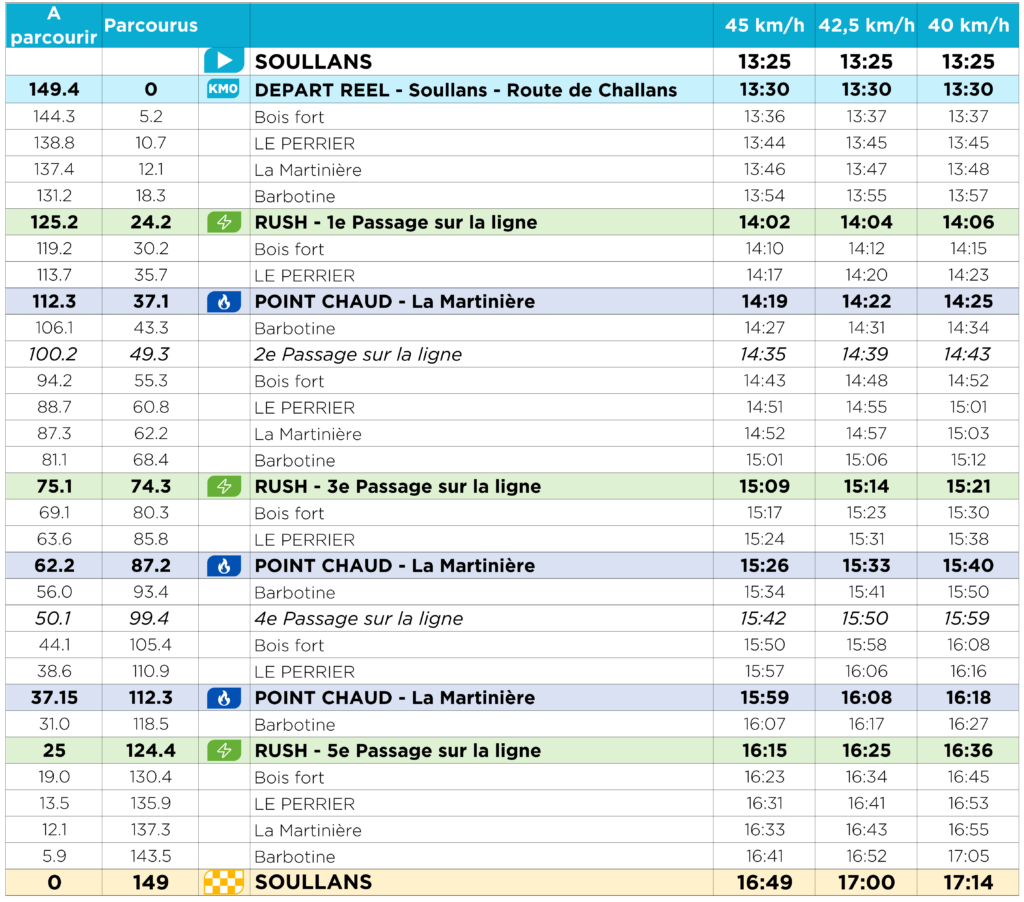Click the green lightning icon for RUSH 1e Passage
Viewport: 1024px width, 902px height.
[x=224, y=222]
